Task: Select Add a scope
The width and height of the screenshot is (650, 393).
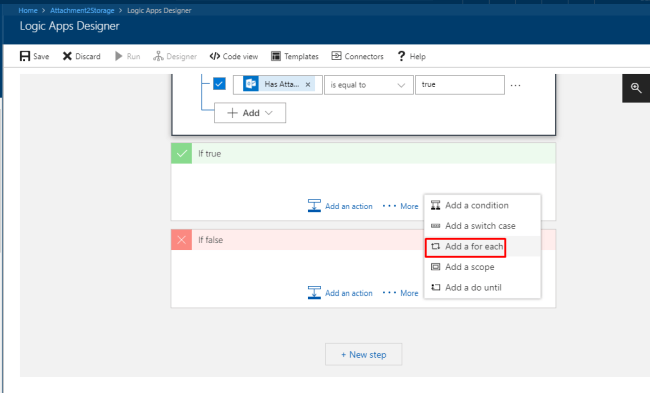Action: coord(483,267)
